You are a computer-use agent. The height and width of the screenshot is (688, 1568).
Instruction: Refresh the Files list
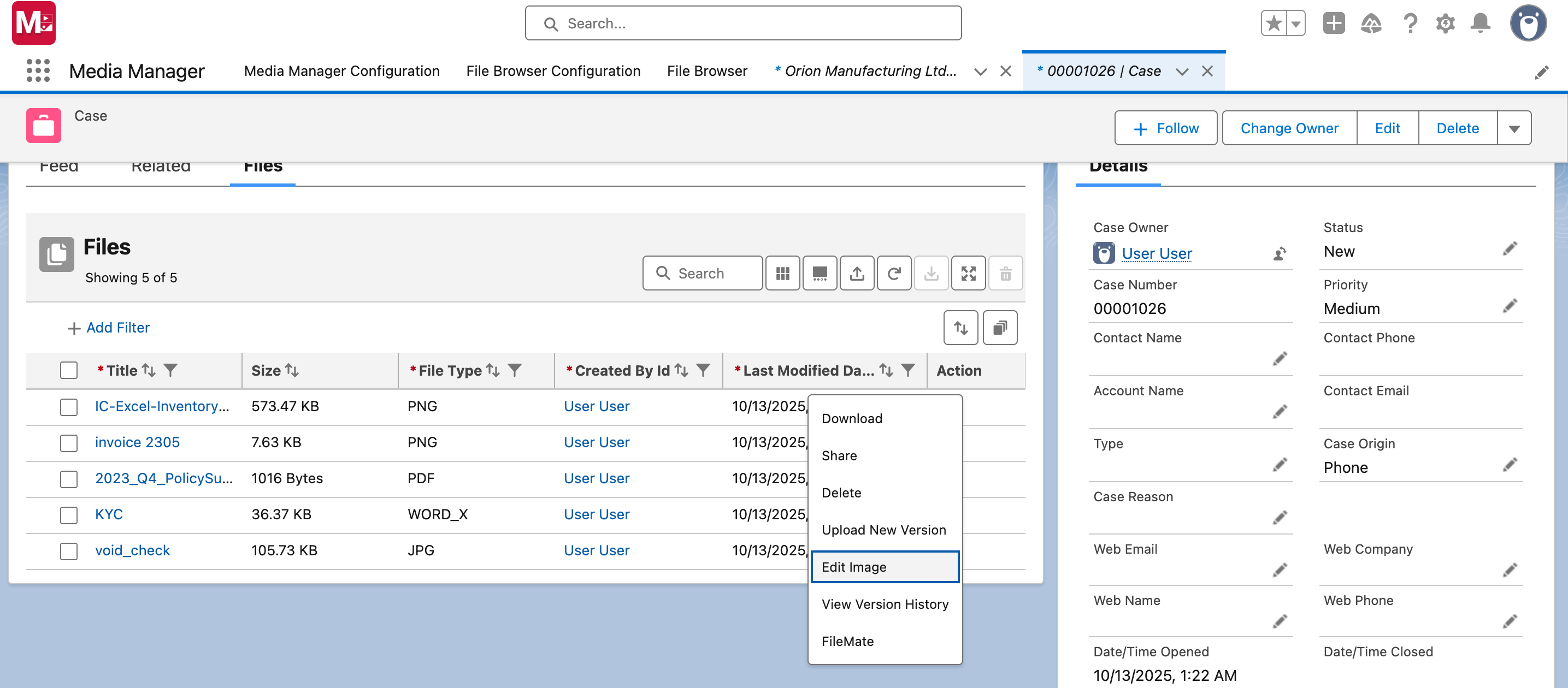[x=894, y=274]
